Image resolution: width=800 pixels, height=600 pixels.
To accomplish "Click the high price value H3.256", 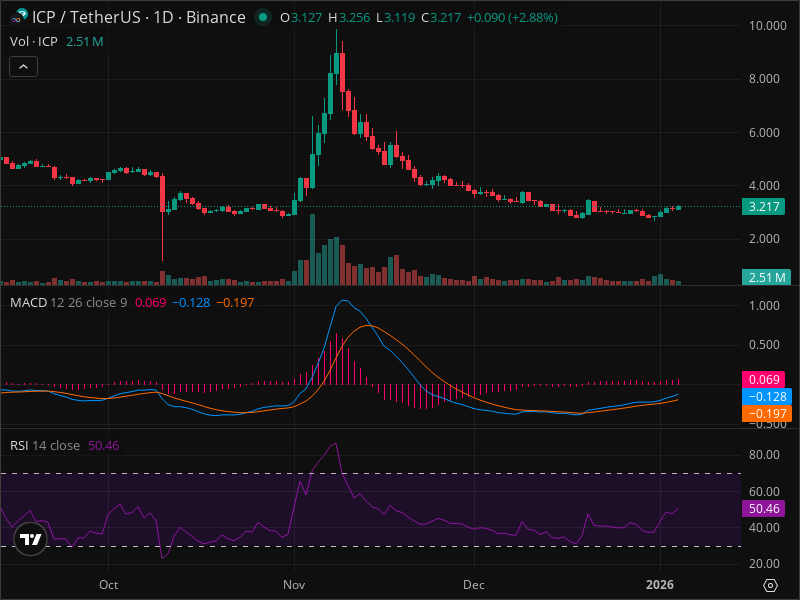I will coord(349,18).
